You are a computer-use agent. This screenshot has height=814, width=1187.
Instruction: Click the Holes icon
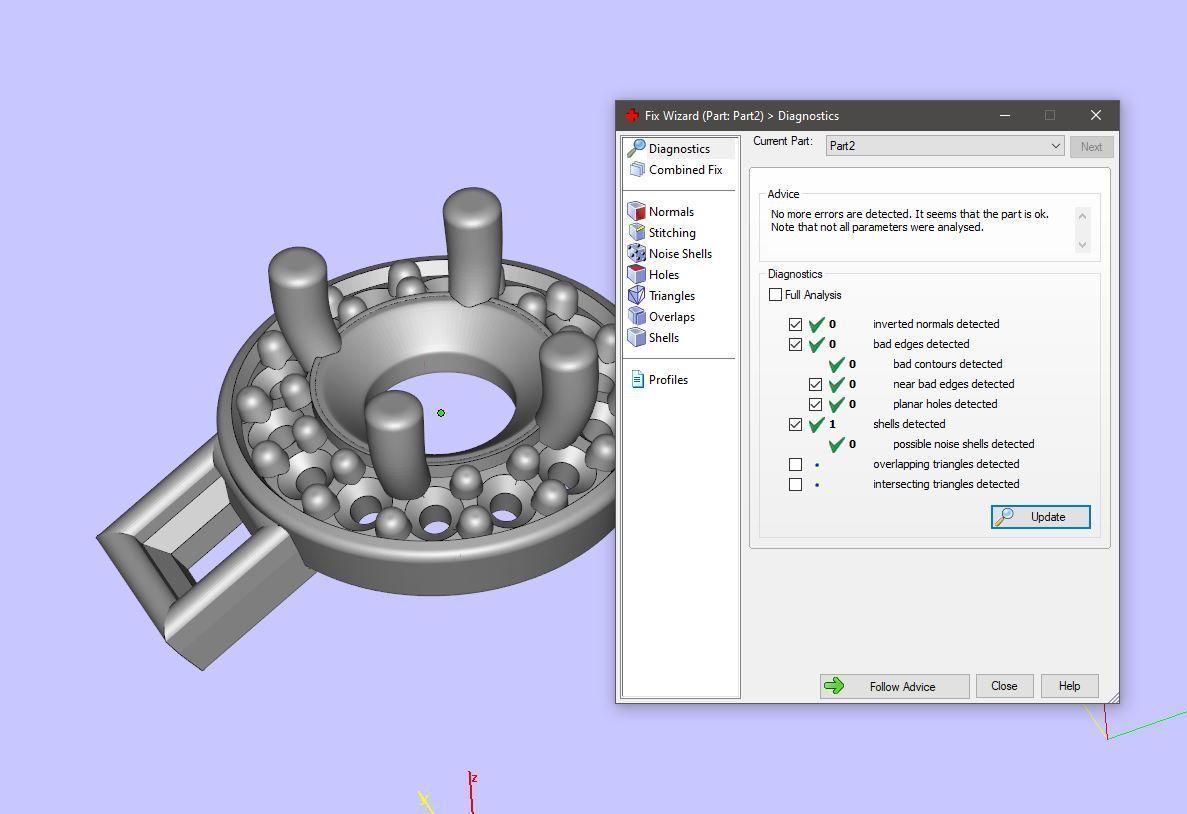point(637,274)
